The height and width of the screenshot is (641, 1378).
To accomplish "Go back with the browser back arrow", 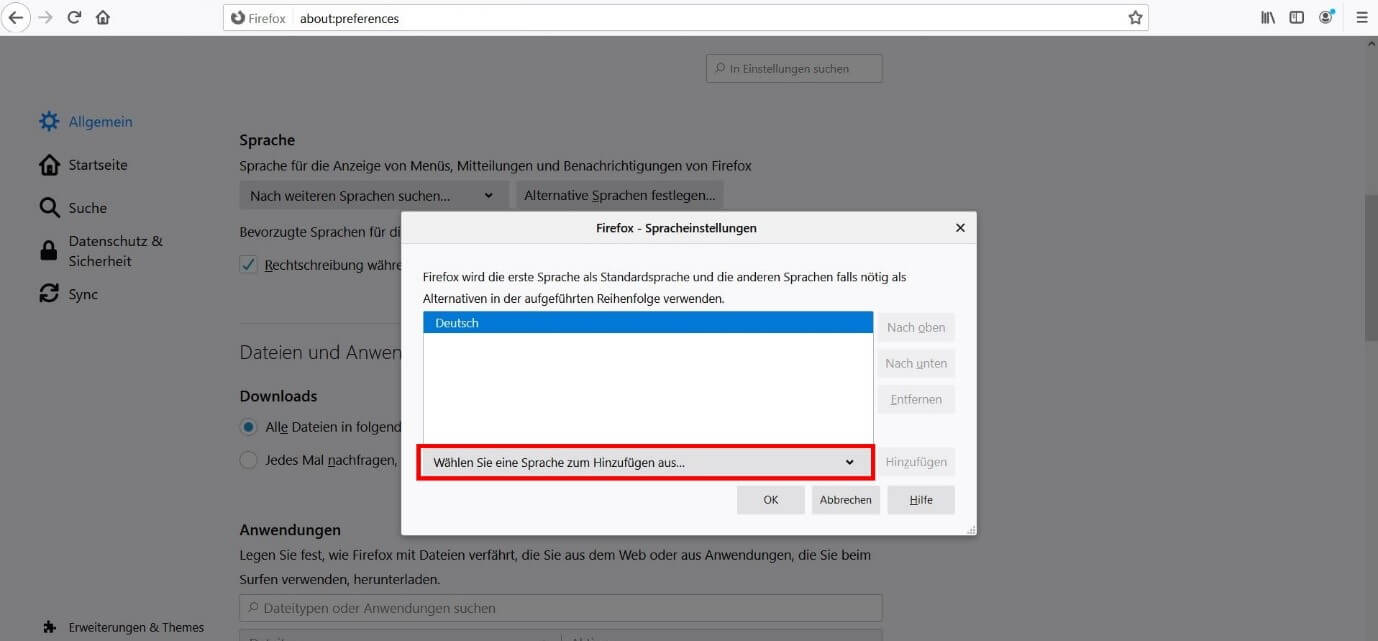I will tap(16, 17).
